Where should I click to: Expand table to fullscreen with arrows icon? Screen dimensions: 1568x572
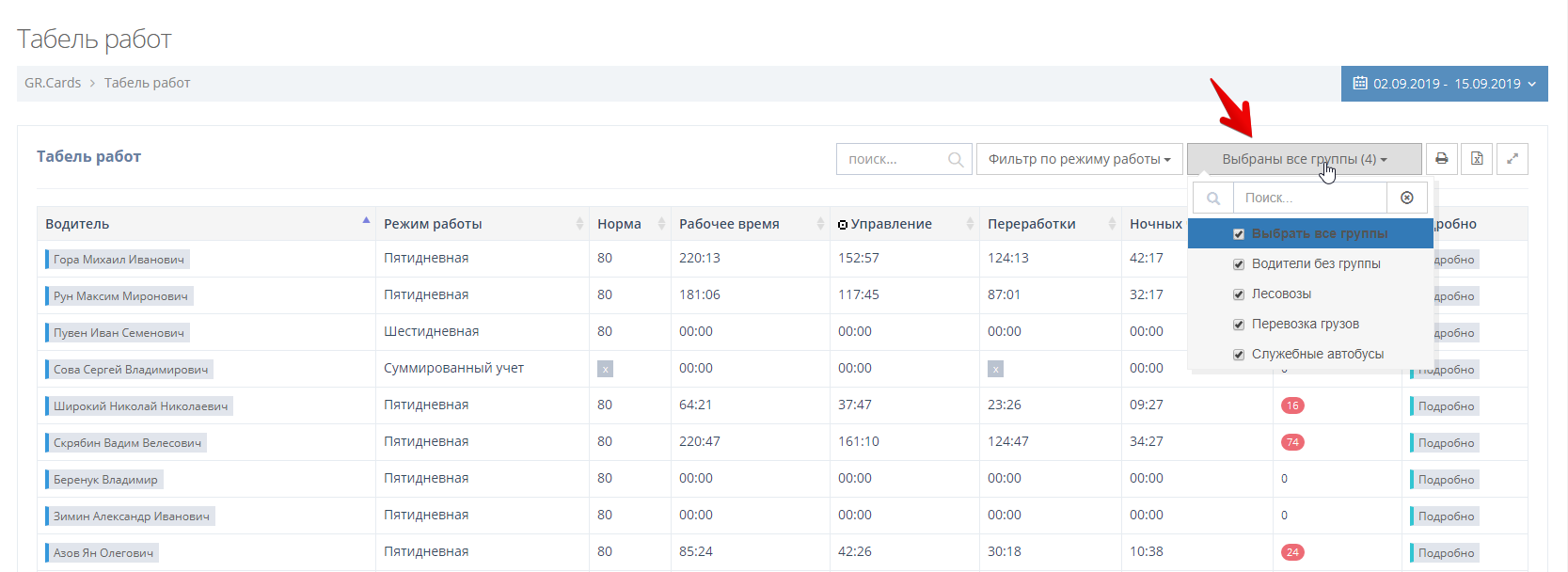[1513, 159]
